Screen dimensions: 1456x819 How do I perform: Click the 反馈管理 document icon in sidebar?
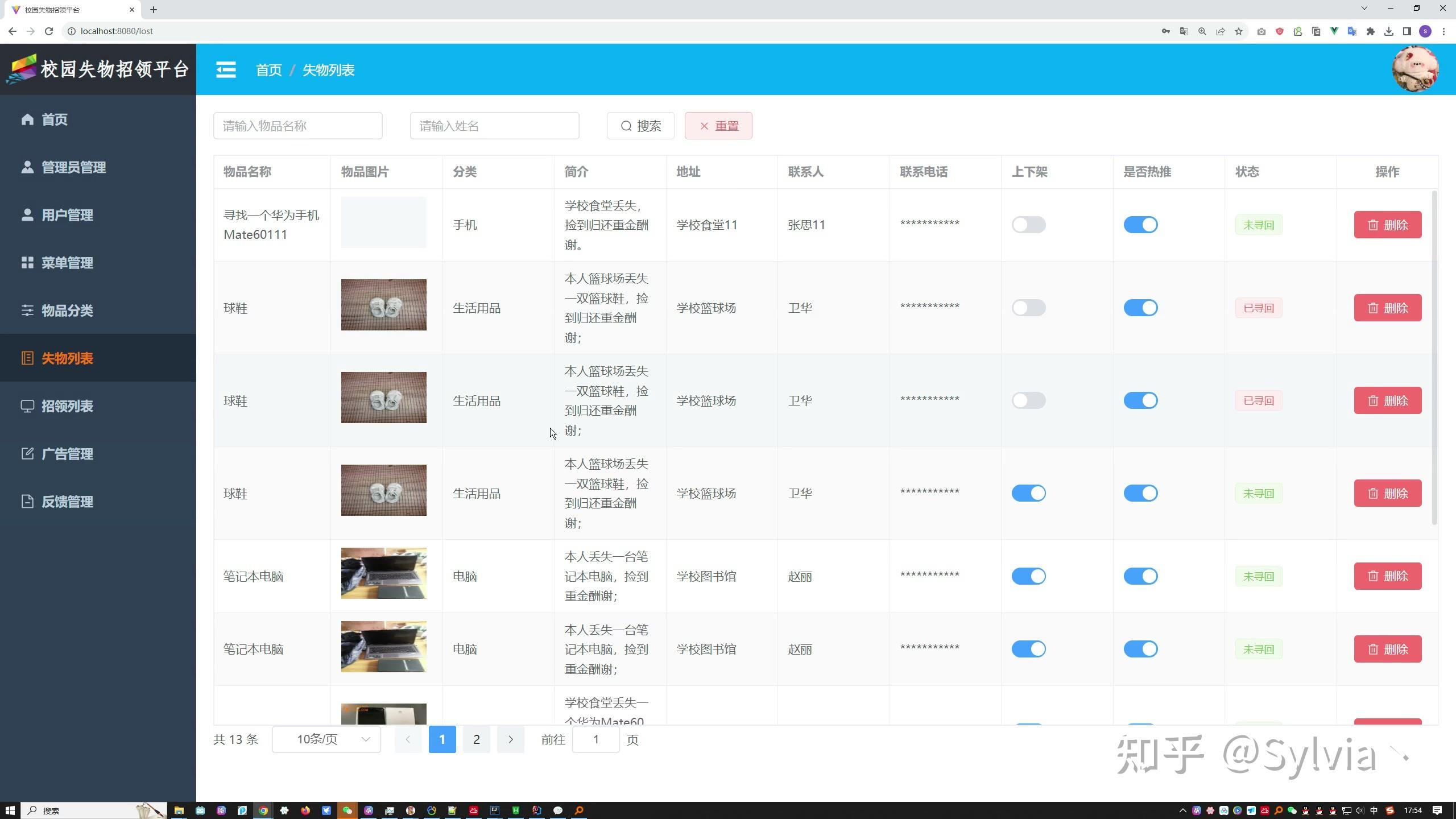click(x=27, y=501)
